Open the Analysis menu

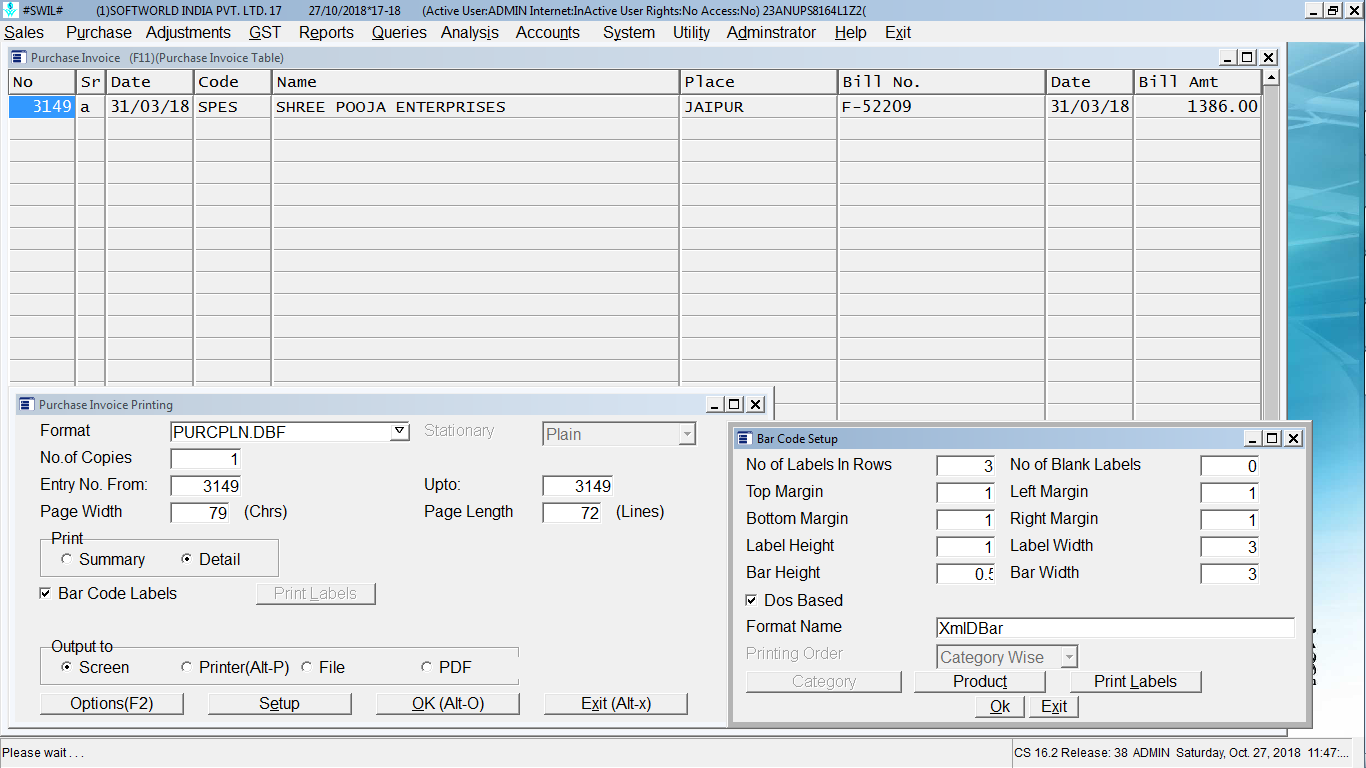[x=470, y=32]
